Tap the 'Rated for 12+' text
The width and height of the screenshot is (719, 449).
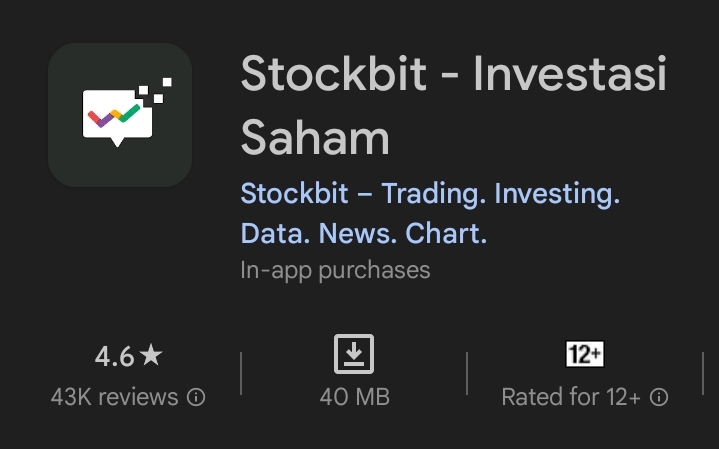571,397
